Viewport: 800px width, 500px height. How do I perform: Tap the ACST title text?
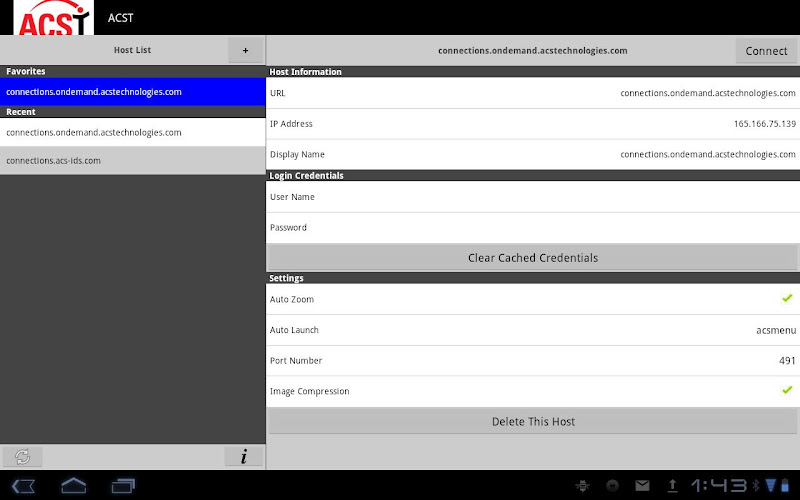120,18
